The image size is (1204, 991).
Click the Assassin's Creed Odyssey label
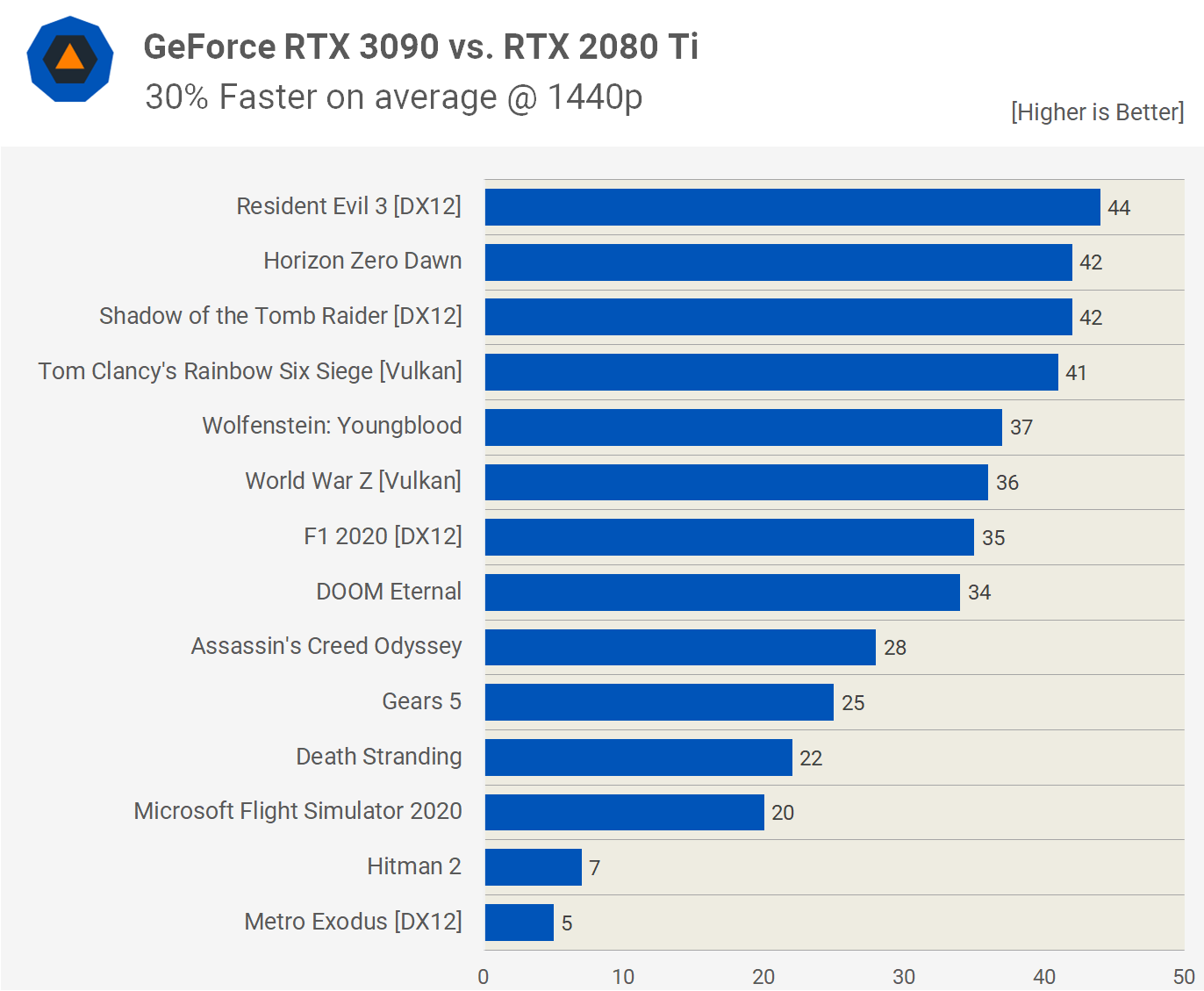click(x=326, y=647)
